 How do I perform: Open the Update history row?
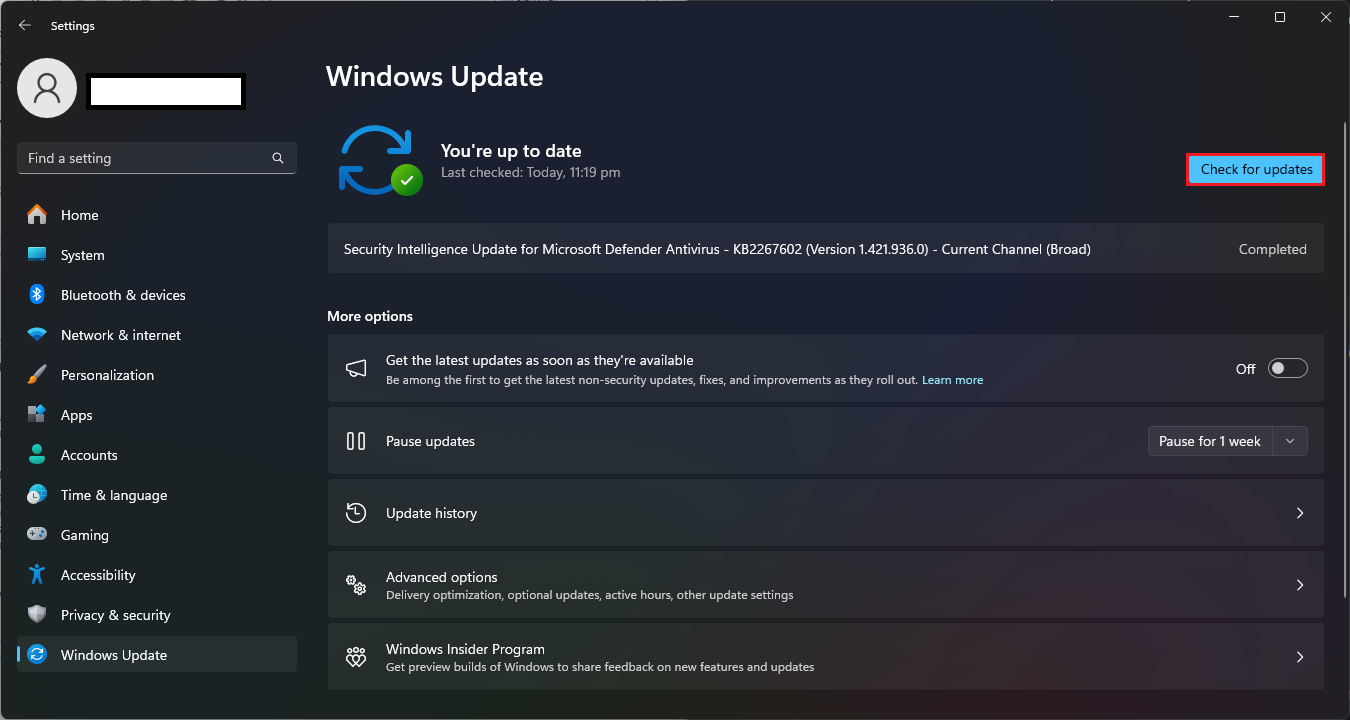pos(825,513)
